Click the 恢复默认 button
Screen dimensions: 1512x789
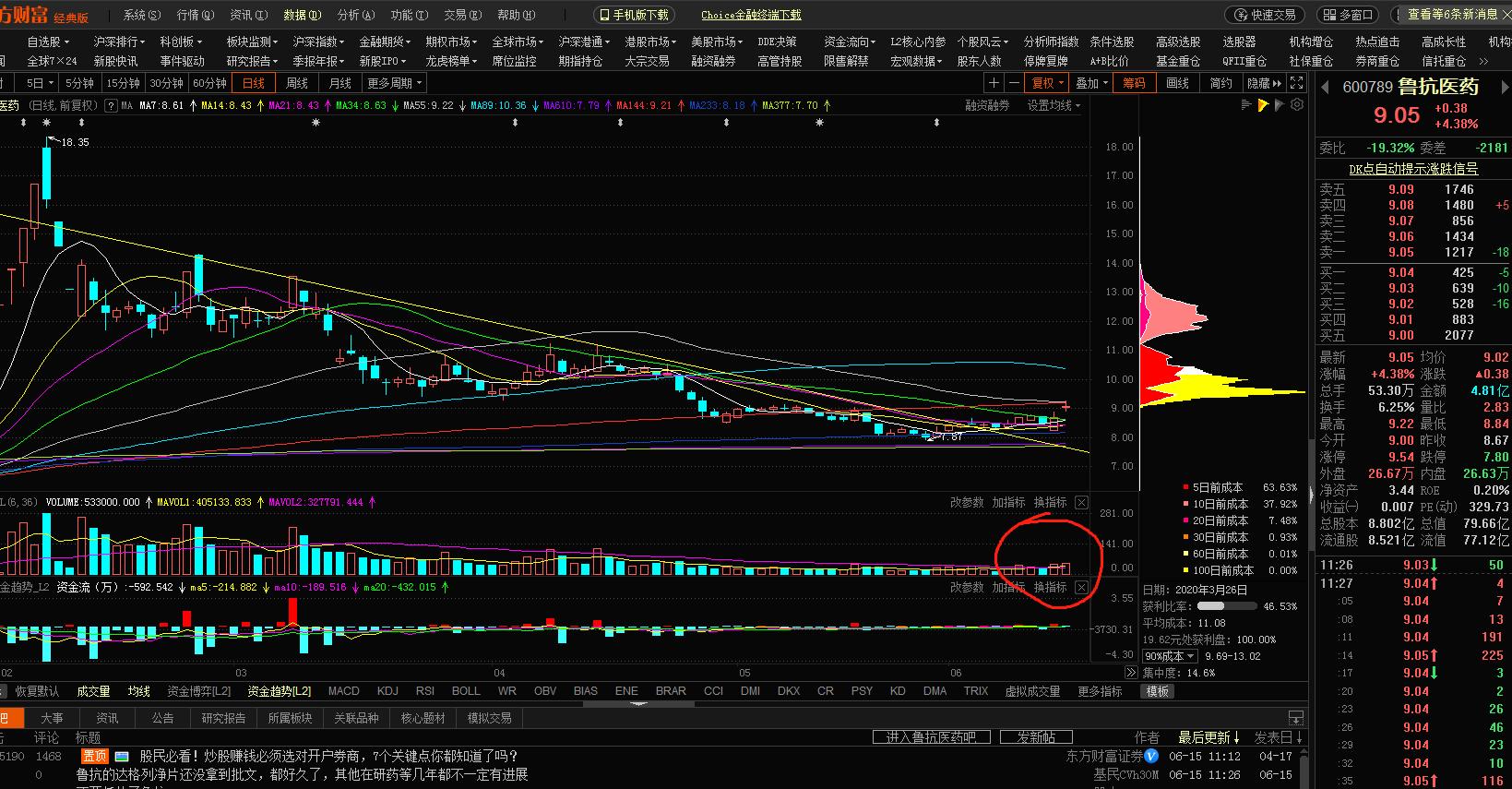click(x=37, y=690)
